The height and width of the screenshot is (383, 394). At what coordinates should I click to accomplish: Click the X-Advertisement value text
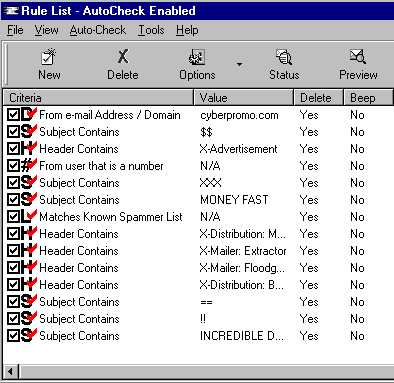[238, 149]
